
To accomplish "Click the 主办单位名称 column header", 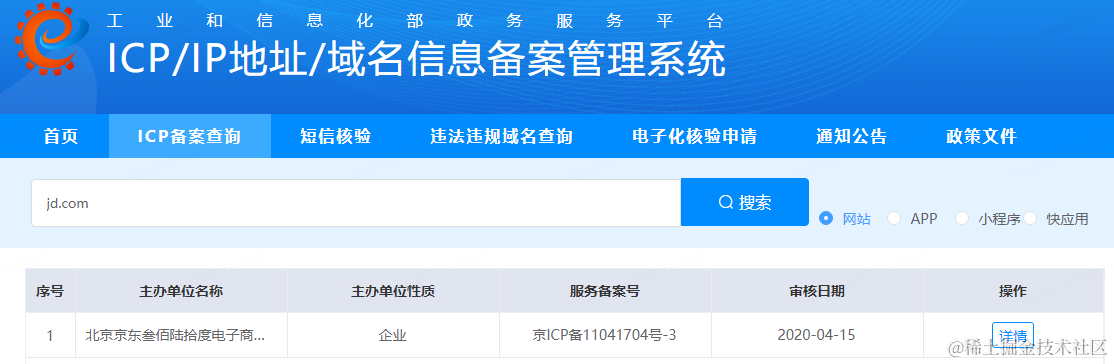I will [181, 291].
